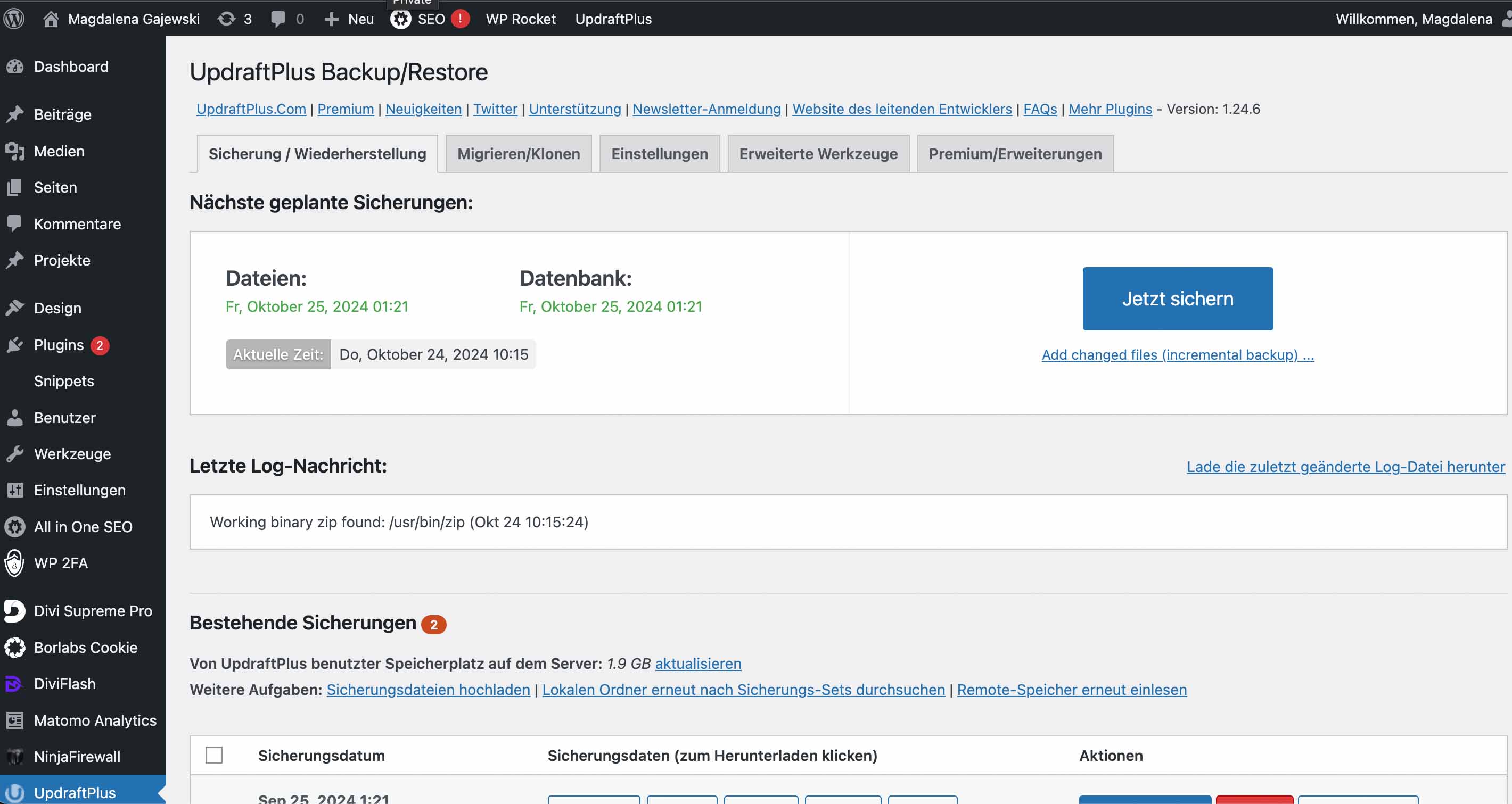The height and width of the screenshot is (804, 1512).
Task: Click the Einstellungen sliders icon in sidebar
Action: 15,490
